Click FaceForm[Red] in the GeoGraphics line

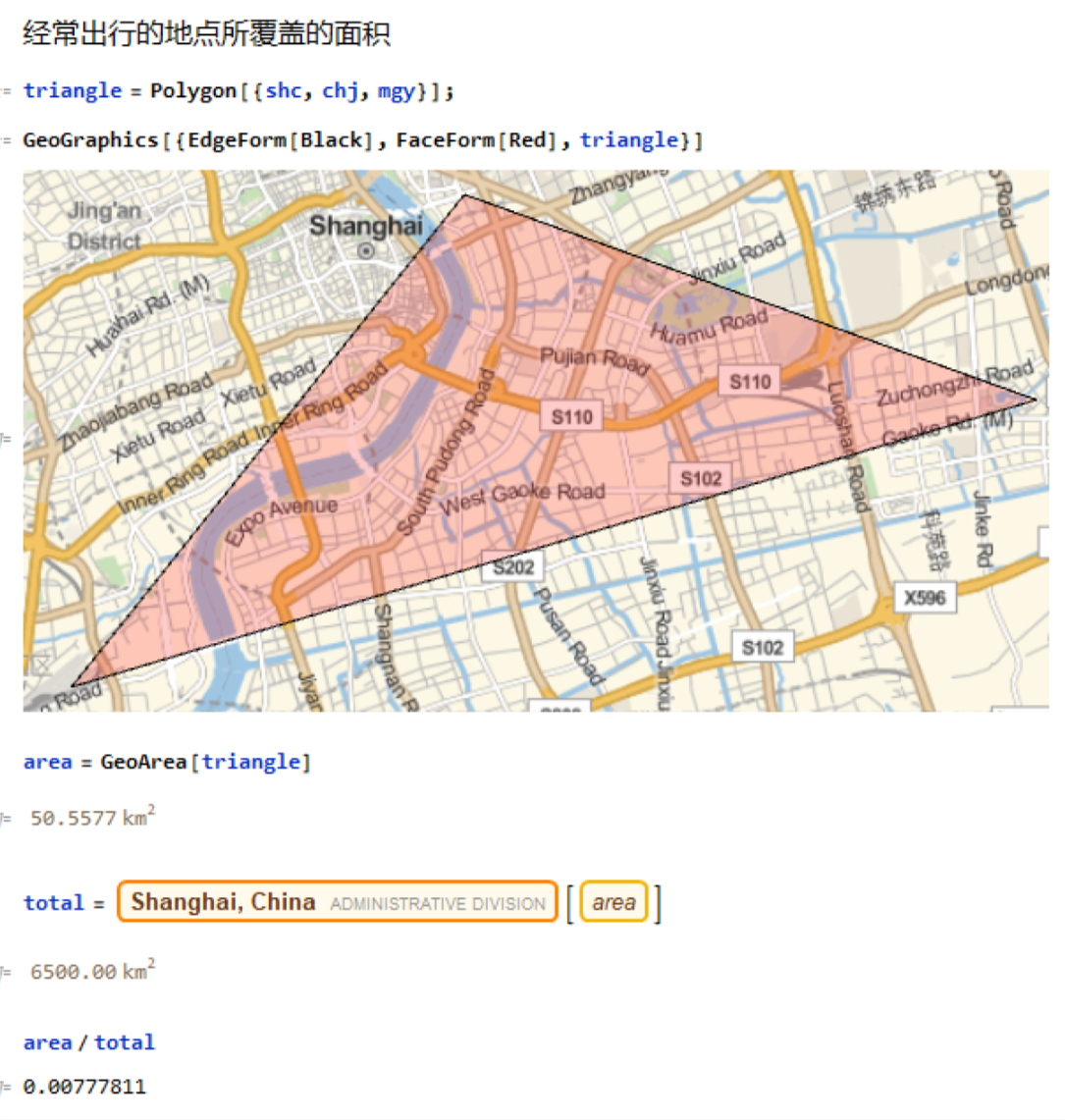476,140
